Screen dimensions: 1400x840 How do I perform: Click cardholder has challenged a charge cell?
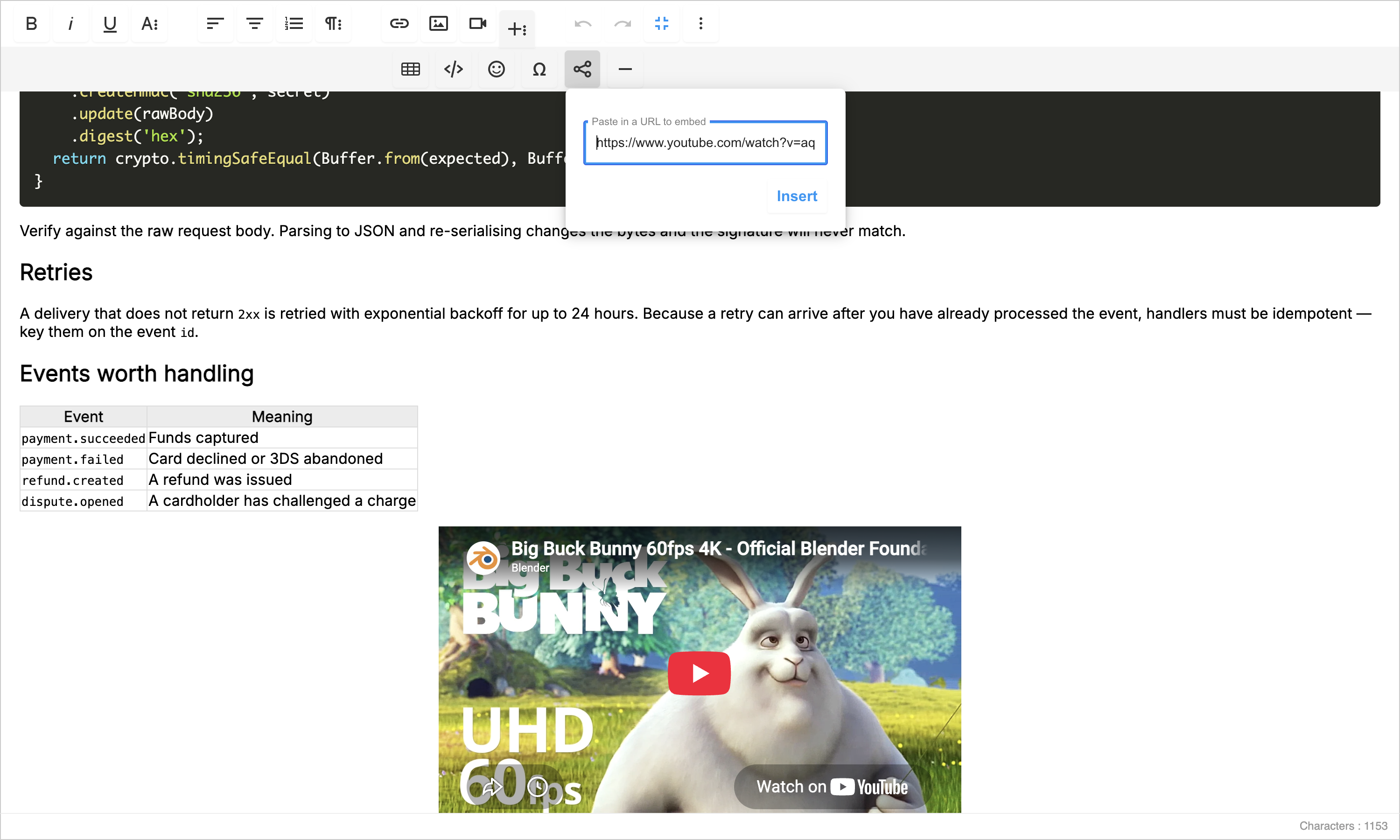282,501
